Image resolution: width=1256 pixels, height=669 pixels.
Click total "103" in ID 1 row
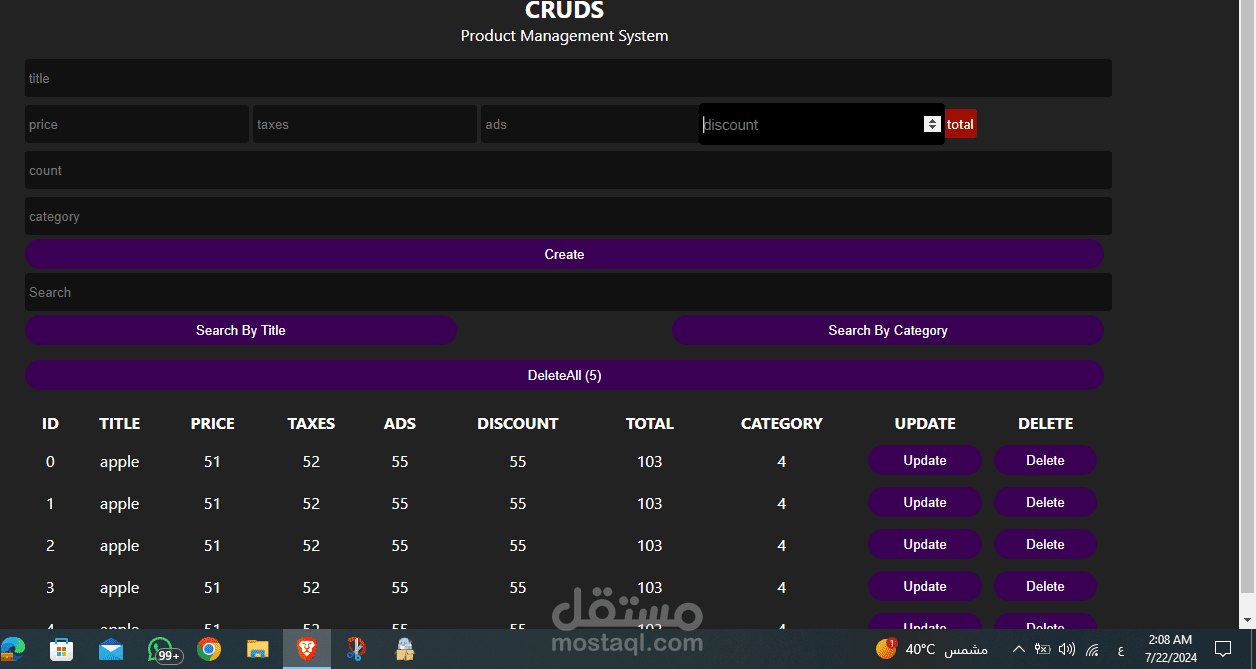650,504
